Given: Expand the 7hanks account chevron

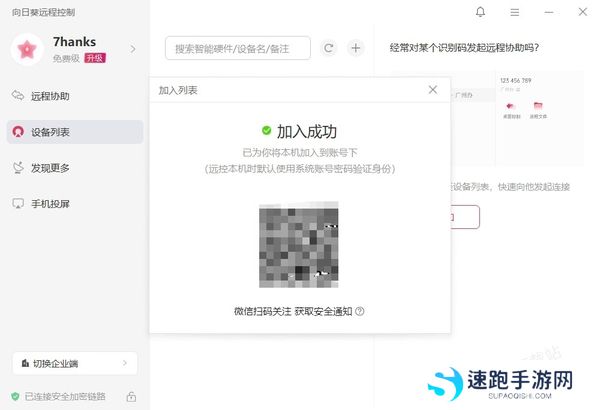Looking at the screenshot, I should click(133, 49).
